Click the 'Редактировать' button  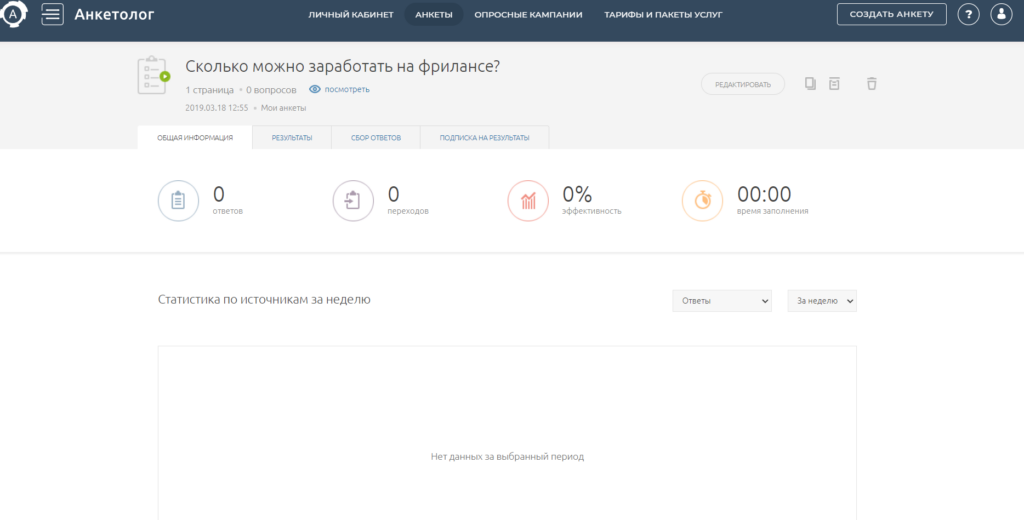743,85
